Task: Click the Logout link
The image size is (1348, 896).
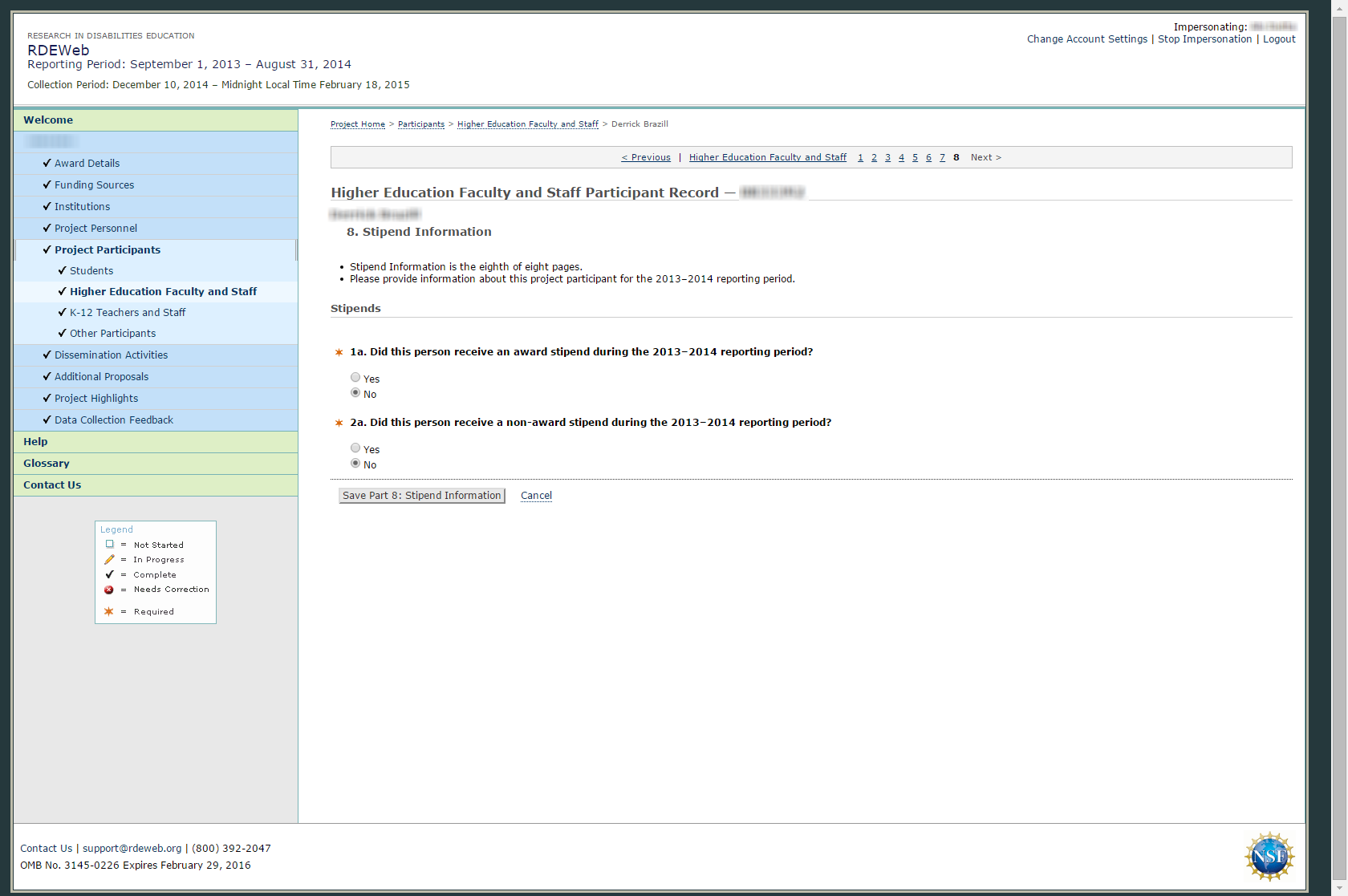Action: tap(1279, 39)
